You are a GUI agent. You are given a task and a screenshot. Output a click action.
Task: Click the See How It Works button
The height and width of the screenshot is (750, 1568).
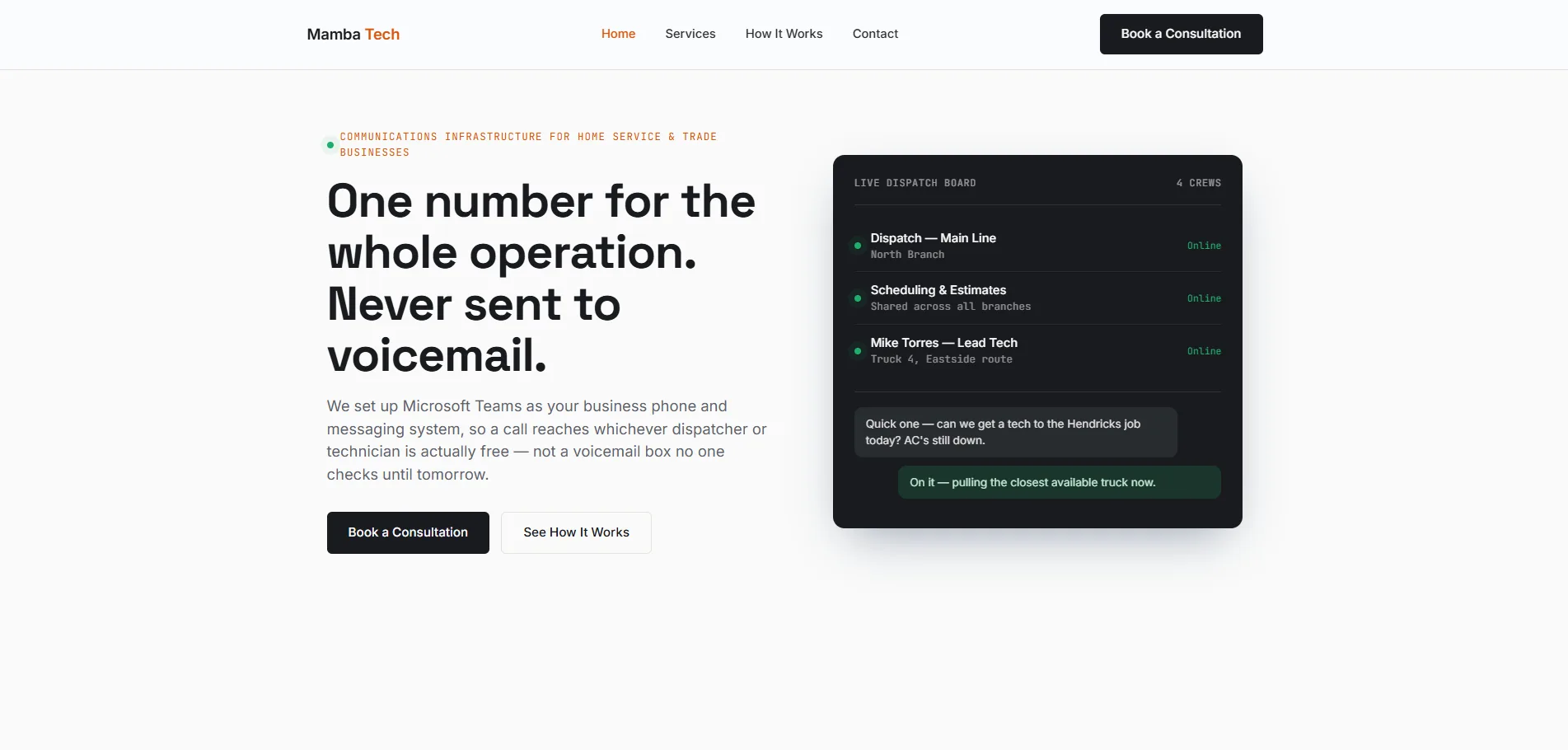[x=576, y=532]
